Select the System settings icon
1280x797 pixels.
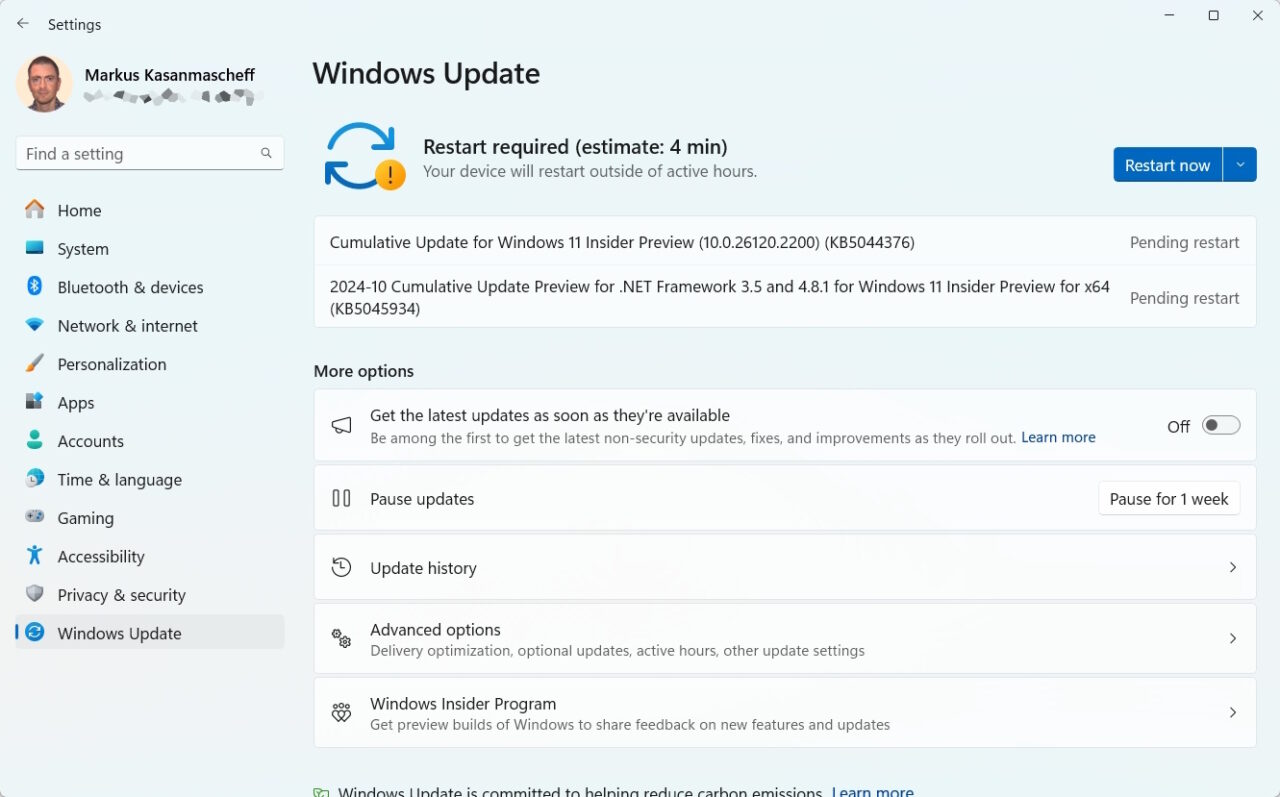tap(34, 248)
